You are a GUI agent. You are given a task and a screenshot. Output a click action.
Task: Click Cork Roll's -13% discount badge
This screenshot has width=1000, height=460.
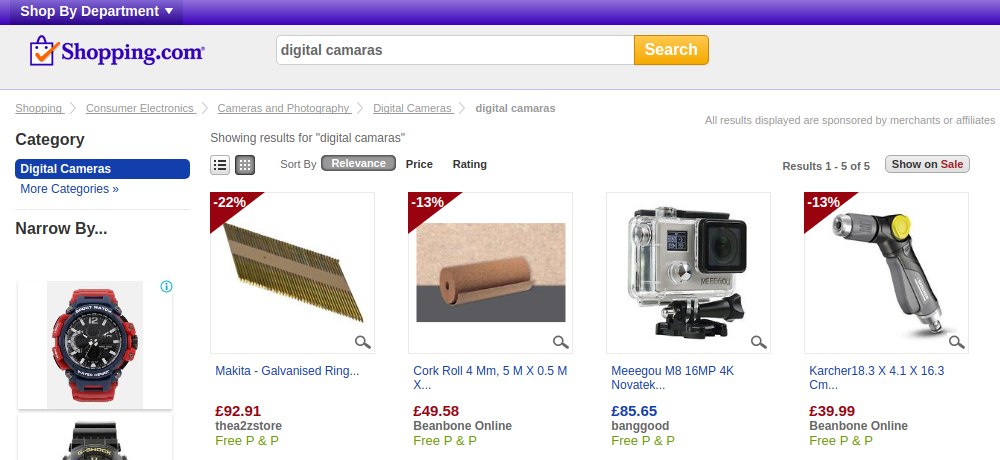(x=427, y=204)
